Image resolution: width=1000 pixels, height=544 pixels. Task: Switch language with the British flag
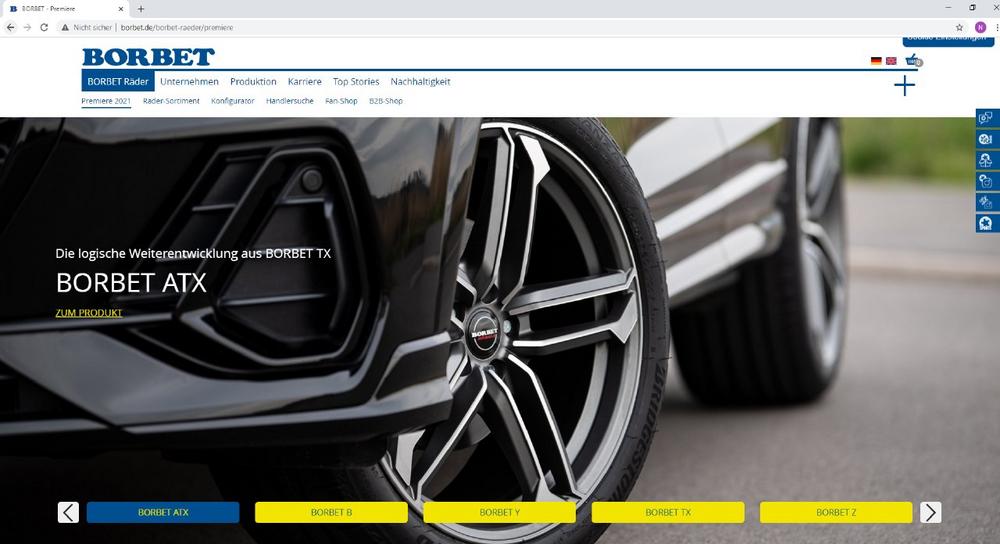[x=891, y=61]
